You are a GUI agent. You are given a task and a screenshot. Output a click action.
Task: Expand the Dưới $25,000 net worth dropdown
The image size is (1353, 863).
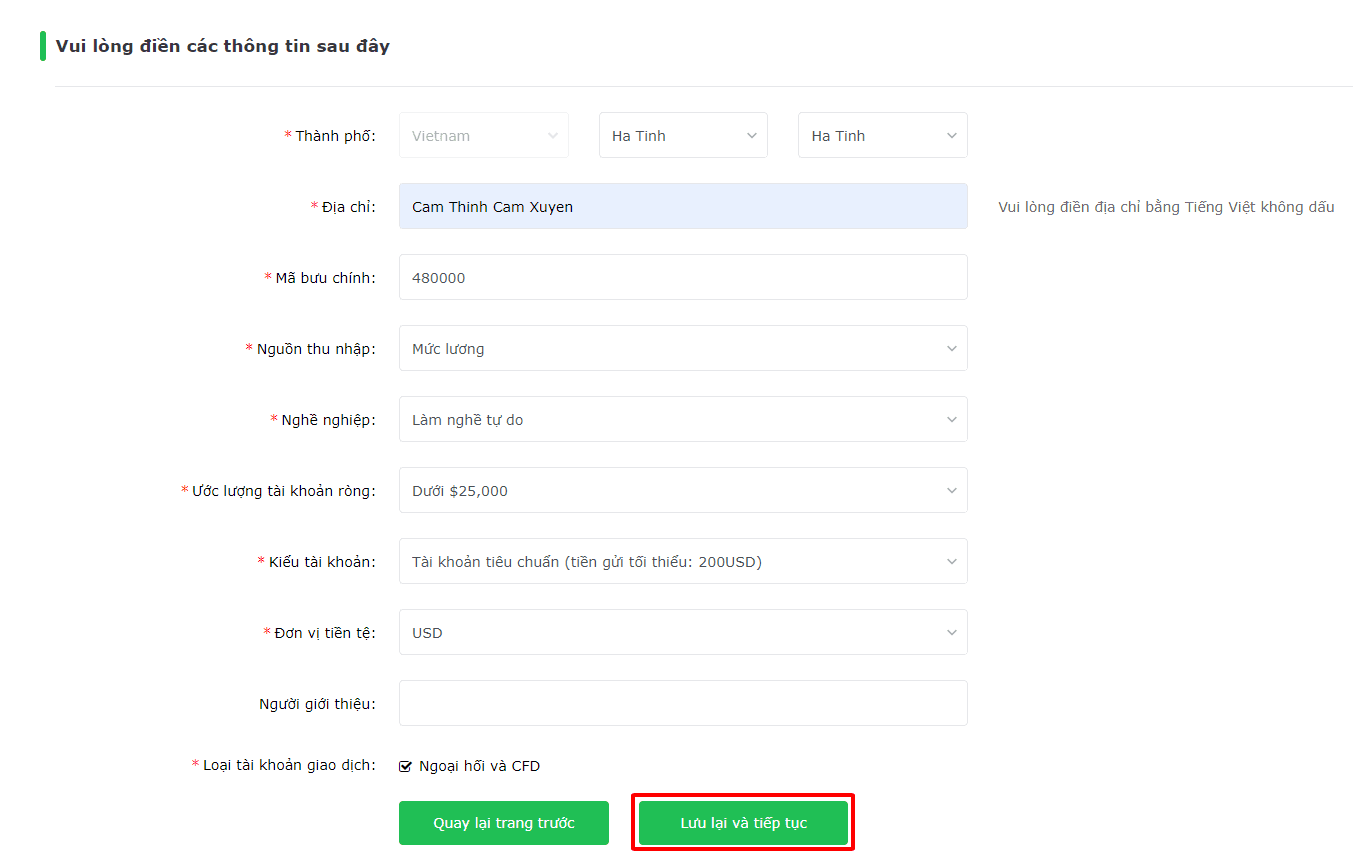click(x=683, y=490)
